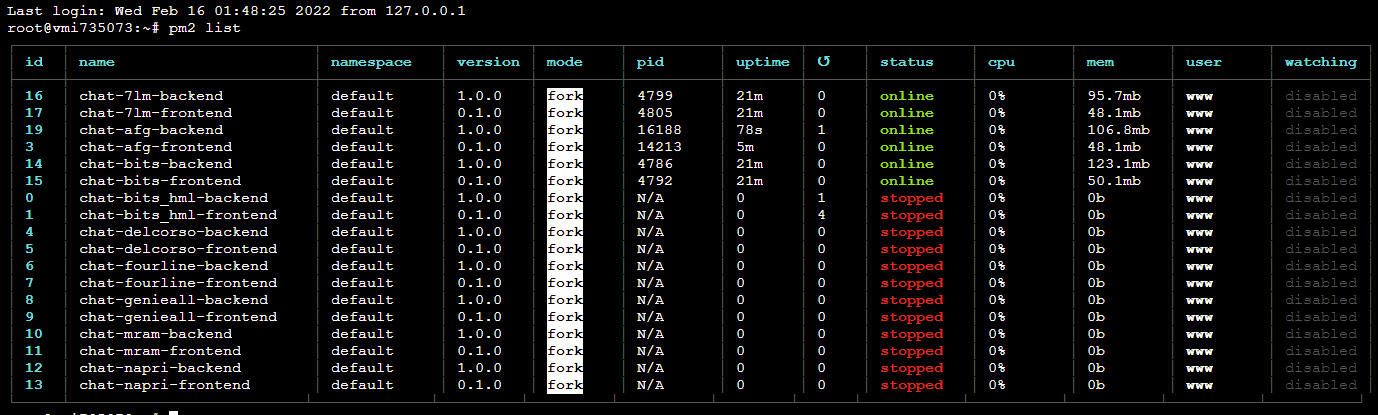1378x415 pixels.
Task: Click the 'user' column header
Action: point(1204,62)
